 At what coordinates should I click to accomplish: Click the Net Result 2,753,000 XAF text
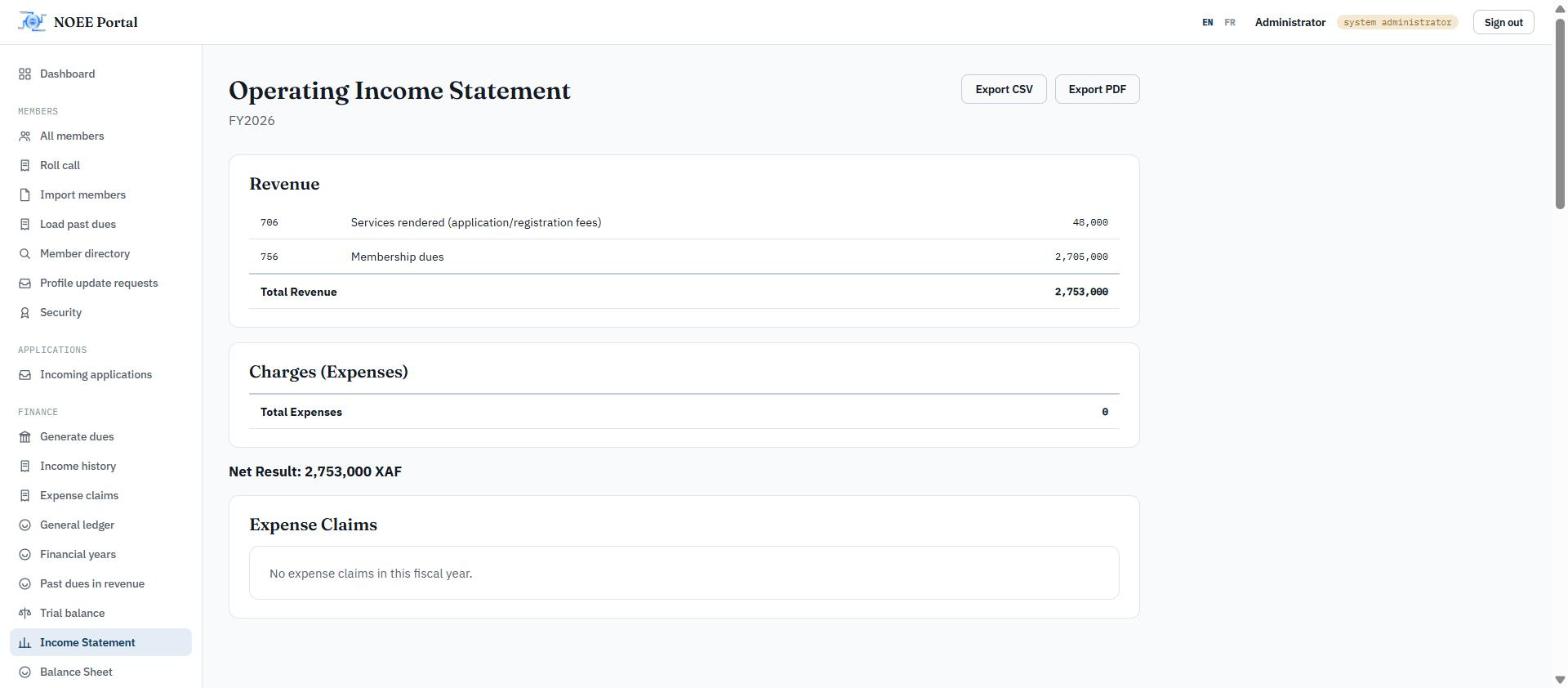coord(315,472)
